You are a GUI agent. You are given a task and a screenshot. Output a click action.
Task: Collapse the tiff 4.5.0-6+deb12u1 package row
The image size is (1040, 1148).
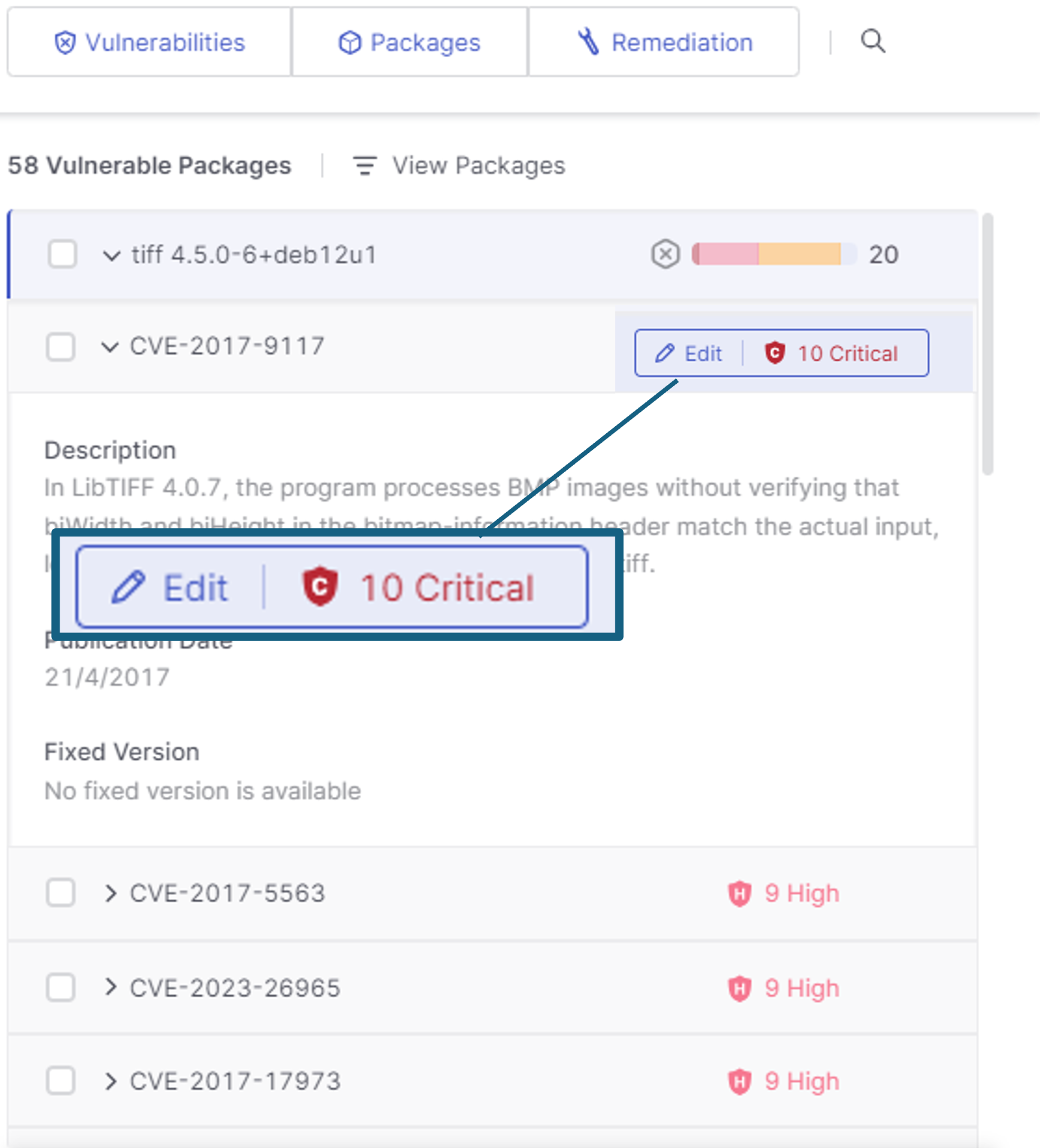(112, 255)
